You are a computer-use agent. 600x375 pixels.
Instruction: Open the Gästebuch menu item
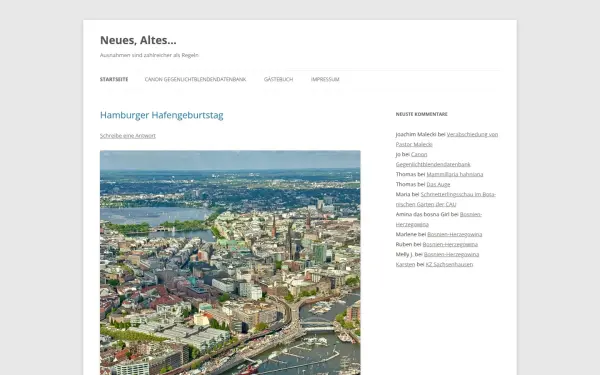(x=278, y=79)
